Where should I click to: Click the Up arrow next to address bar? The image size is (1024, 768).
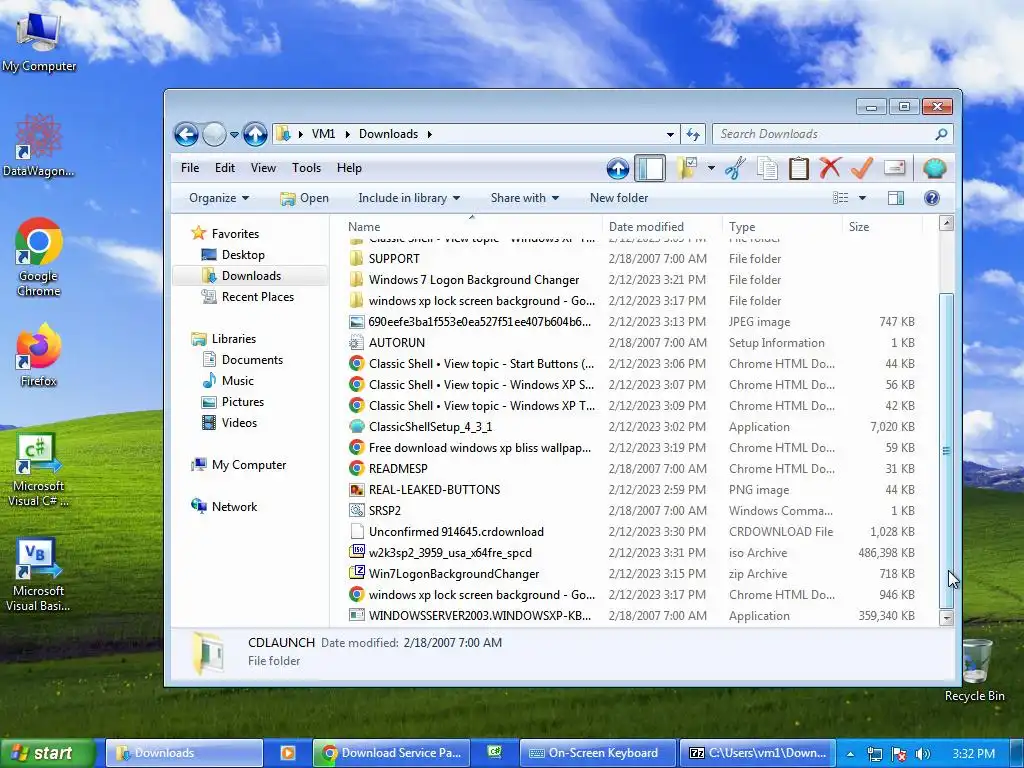tap(255, 135)
